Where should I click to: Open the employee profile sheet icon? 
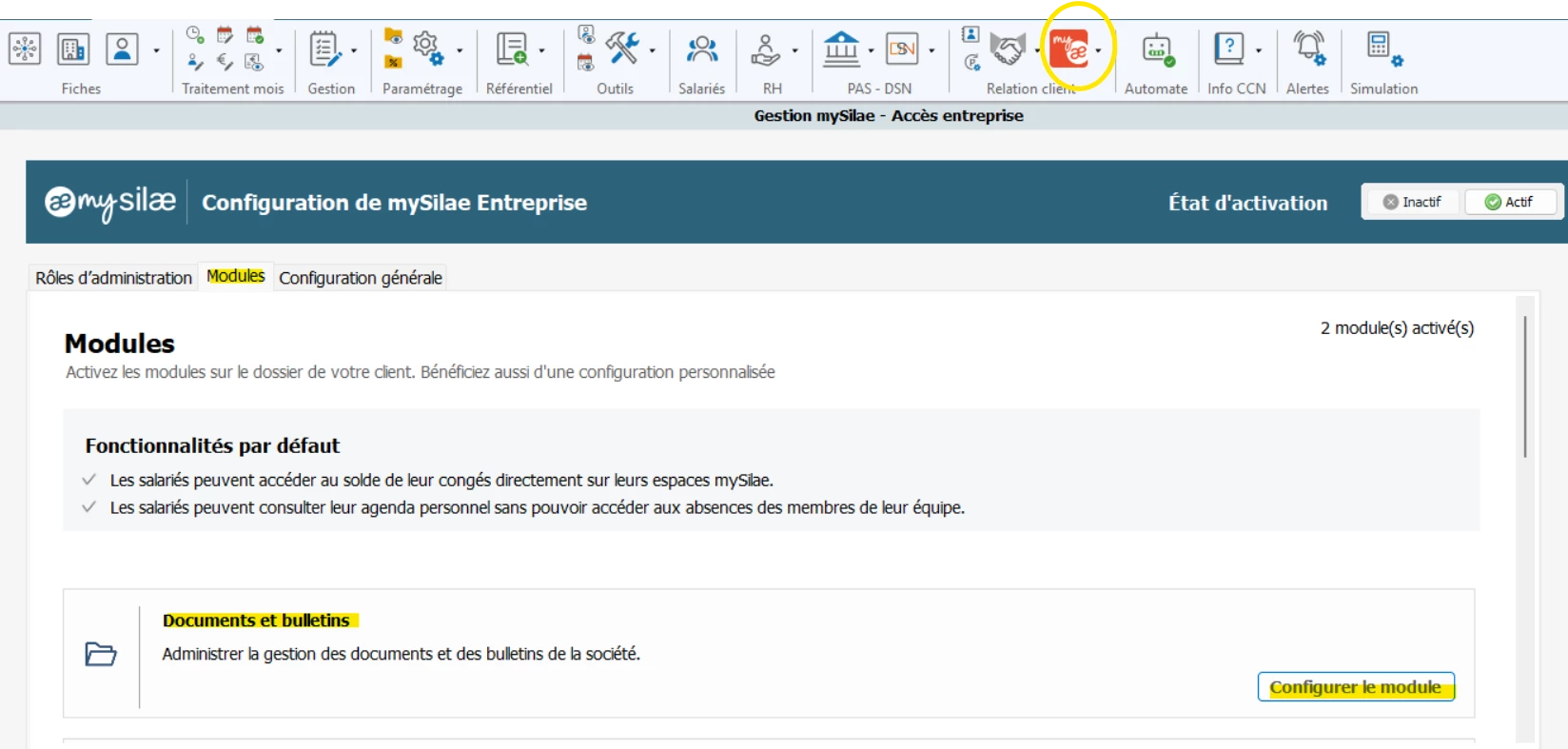[122, 49]
